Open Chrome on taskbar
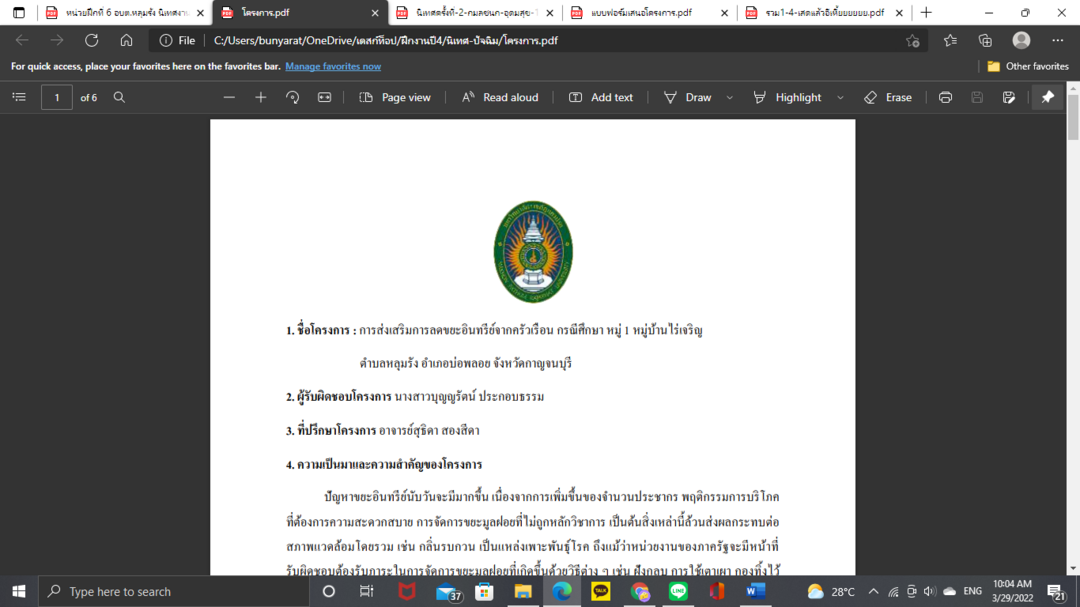 coord(640,591)
